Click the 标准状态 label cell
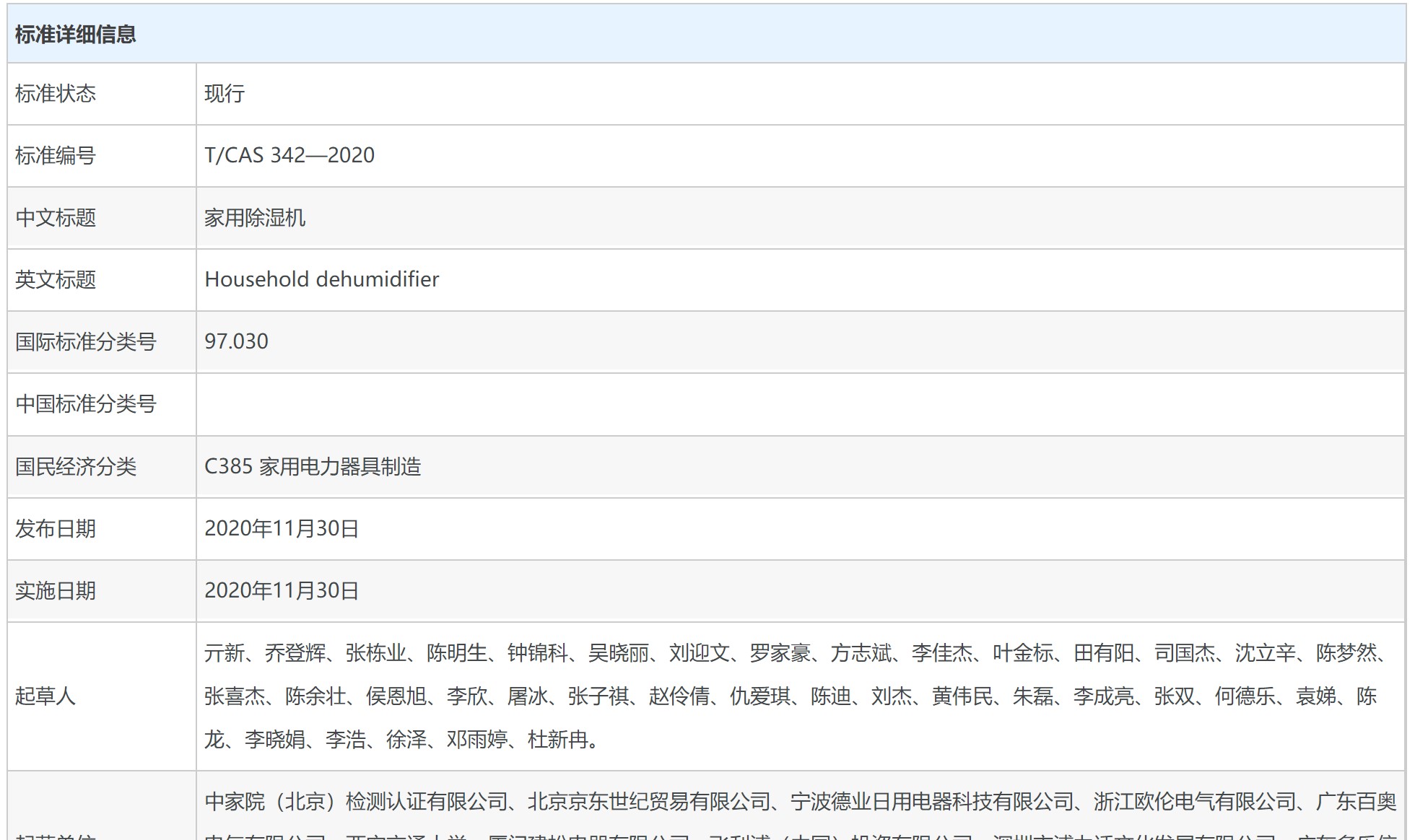The width and height of the screenshot is (1415, 840). pyautogui.click(x=56, y=94)
